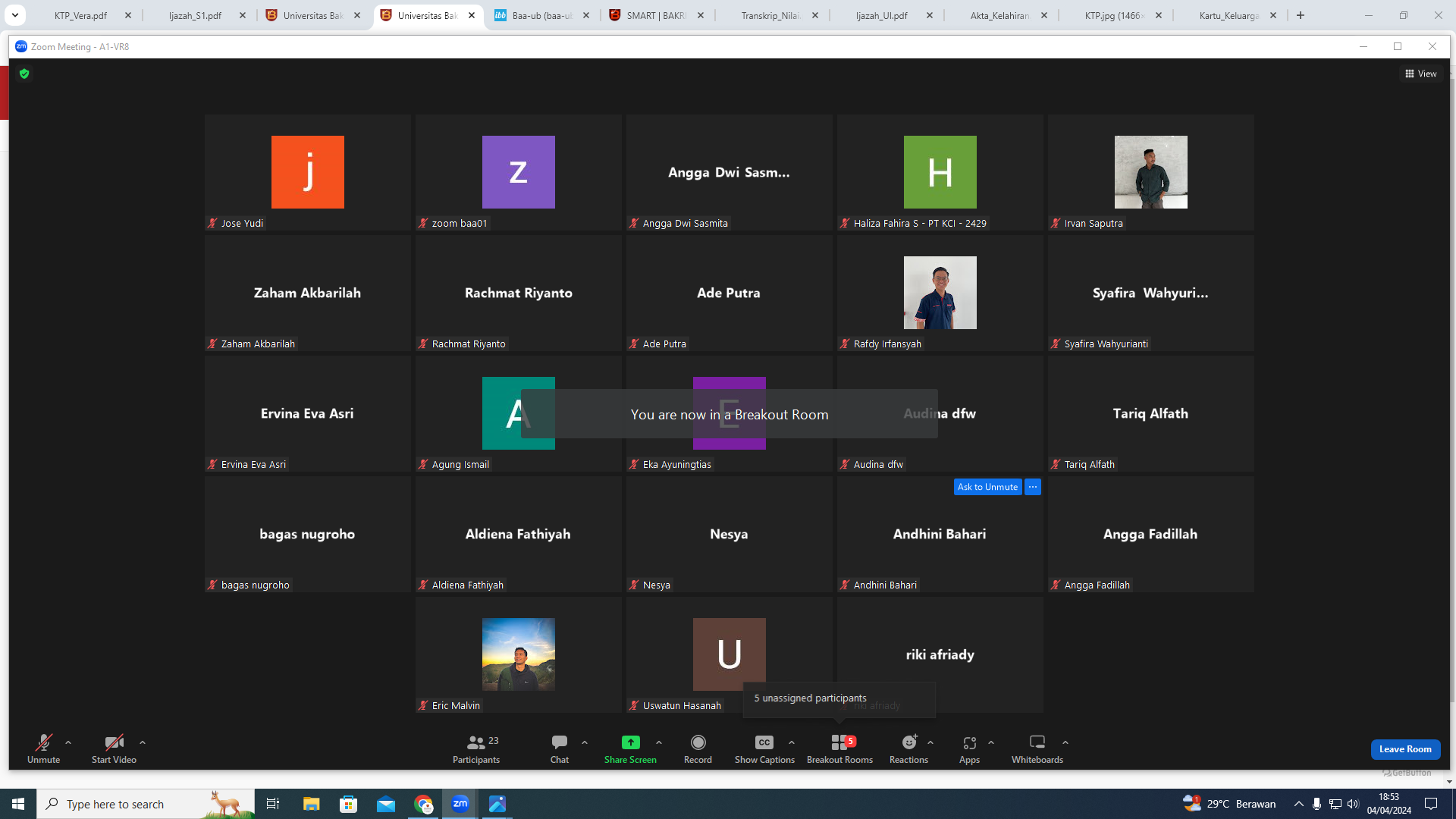Click the green encryption shield icon
The width and height of the screenshot is (1456, 819).
pos(24,74)
